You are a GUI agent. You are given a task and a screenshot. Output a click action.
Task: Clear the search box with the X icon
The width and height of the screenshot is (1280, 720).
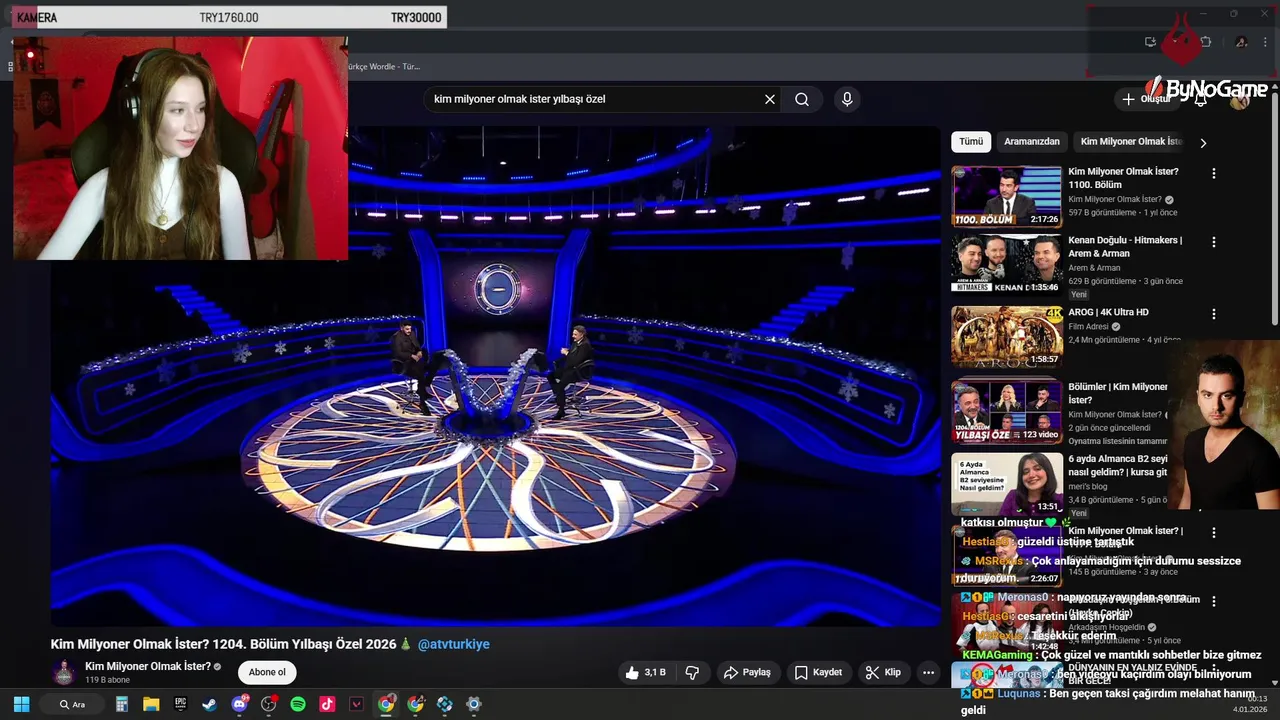(770, 99)
